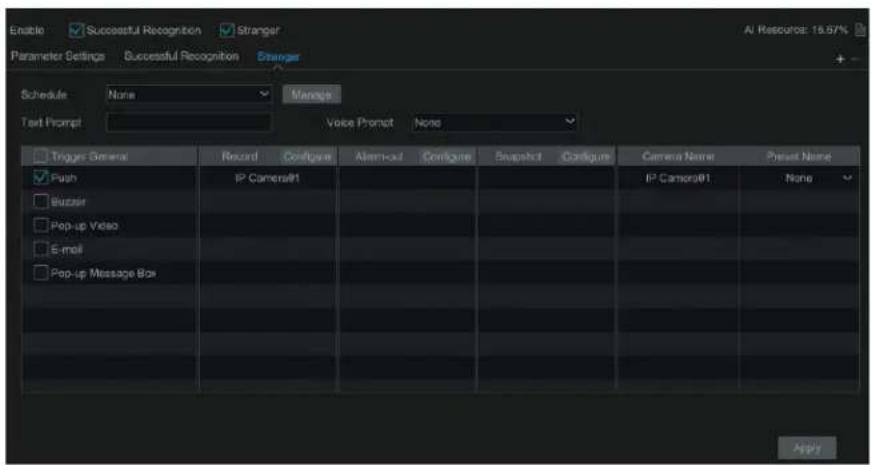Switch to Parameter Settings tab
Screen dimensions: 871x465
(x=58, y=57)
